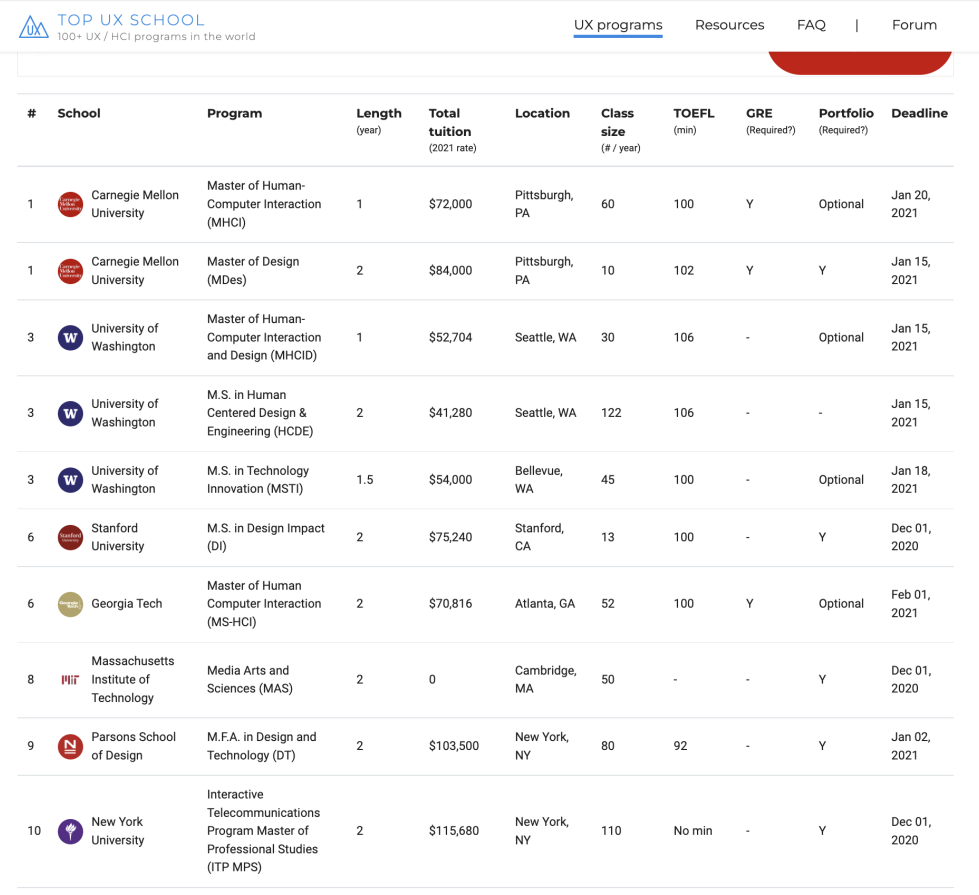
Task: Open the Resources nav item
Action: pos(729,25)
